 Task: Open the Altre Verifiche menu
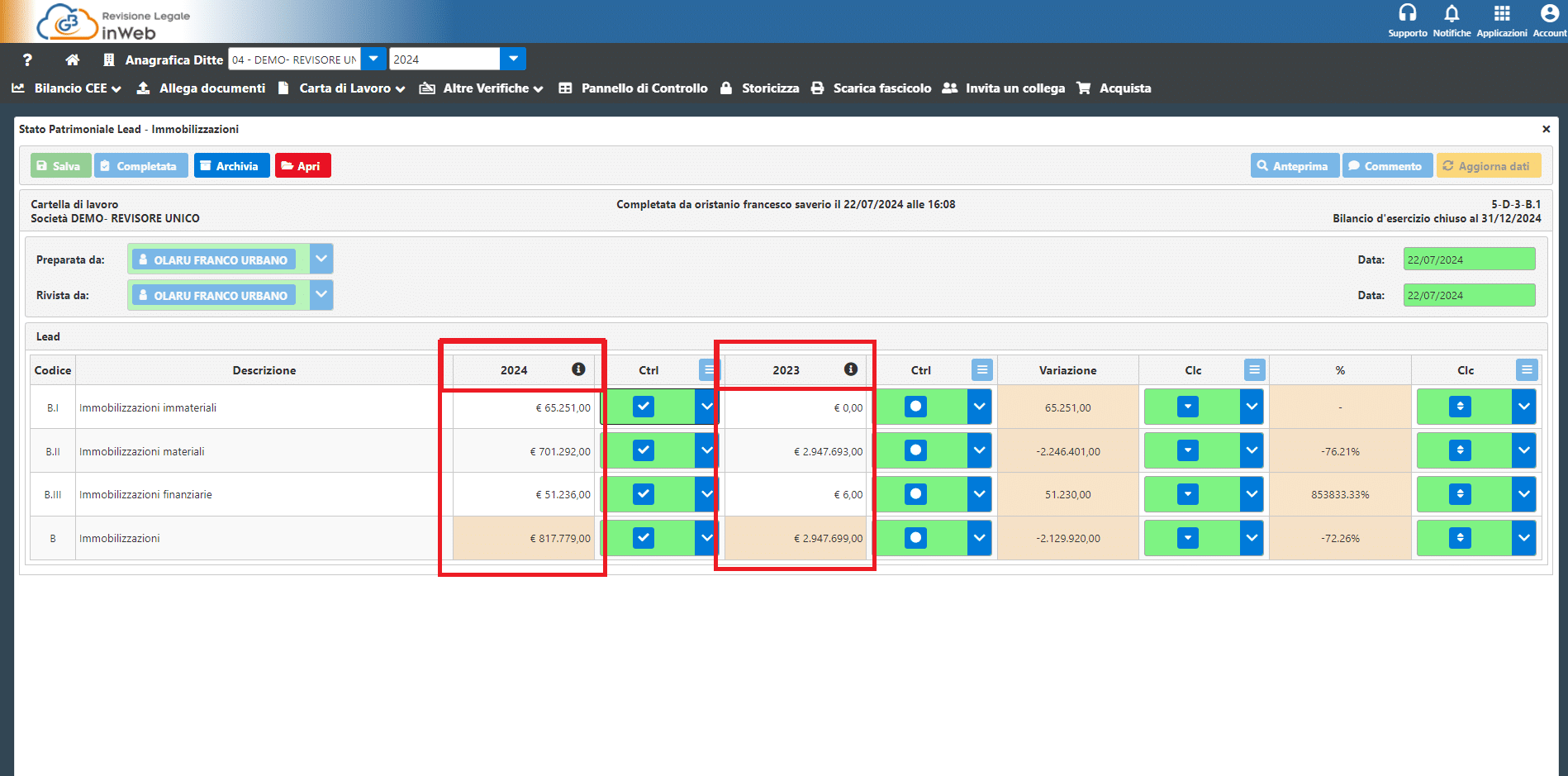[x=482, y=88]
